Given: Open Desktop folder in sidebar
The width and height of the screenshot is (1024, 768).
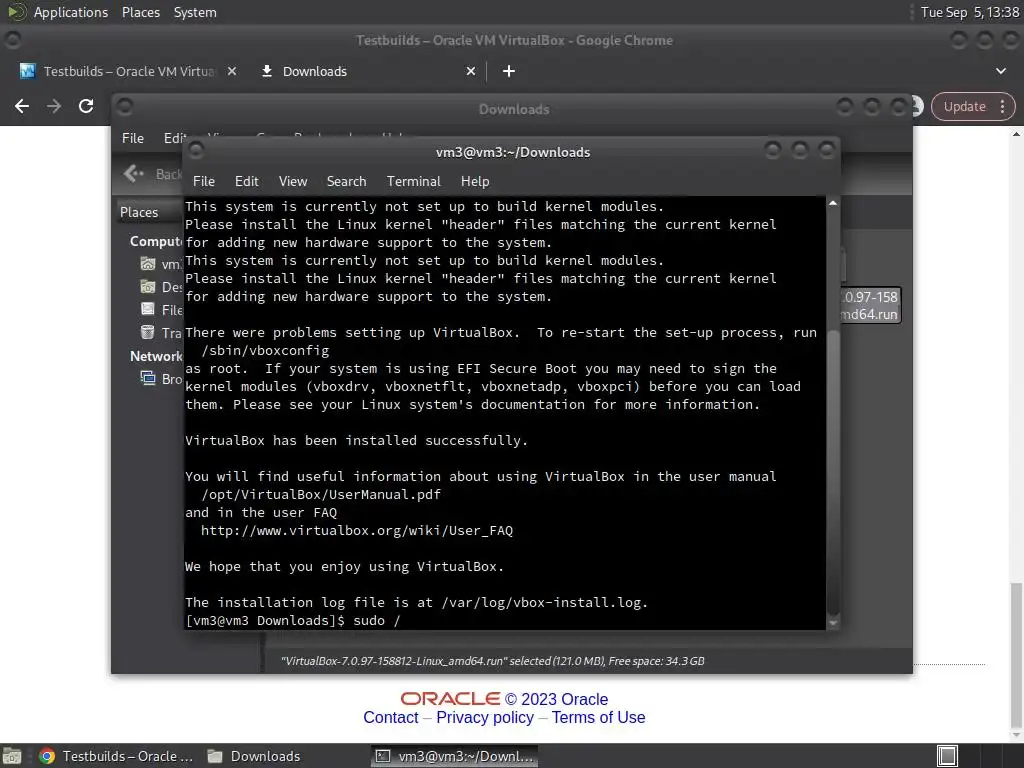Looking at the screenshot, I should coord(161,287).
